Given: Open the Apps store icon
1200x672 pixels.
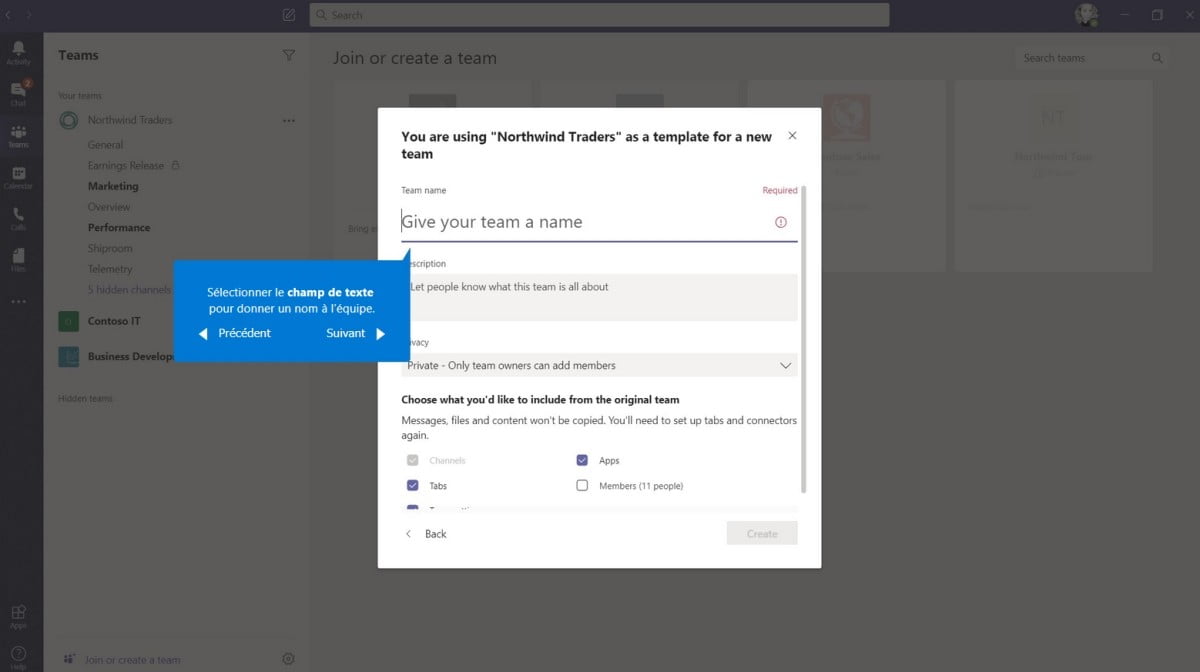Looking at the screenshot, I should click(x=18, y=616).
